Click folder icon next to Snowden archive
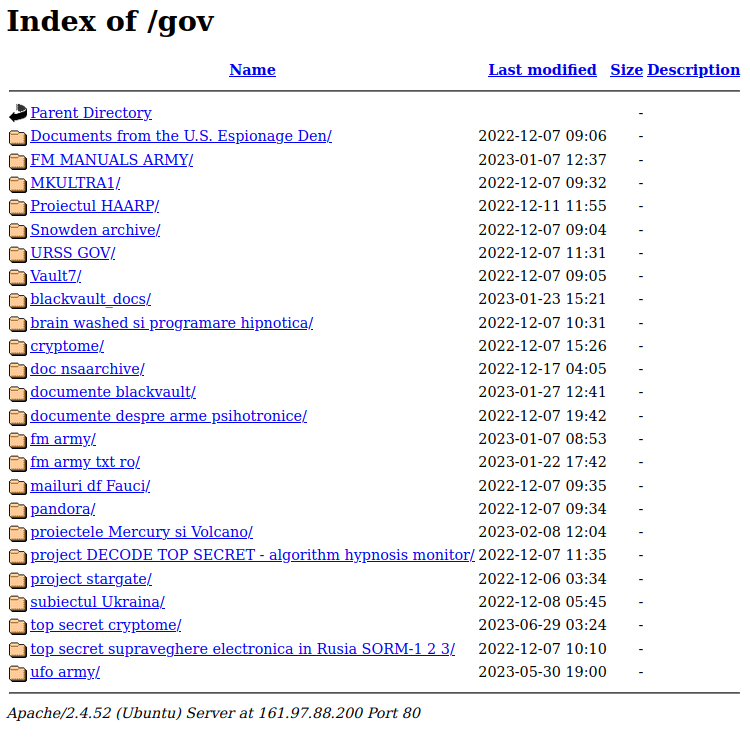The image size is (750, 742). [x=18, y=231]
